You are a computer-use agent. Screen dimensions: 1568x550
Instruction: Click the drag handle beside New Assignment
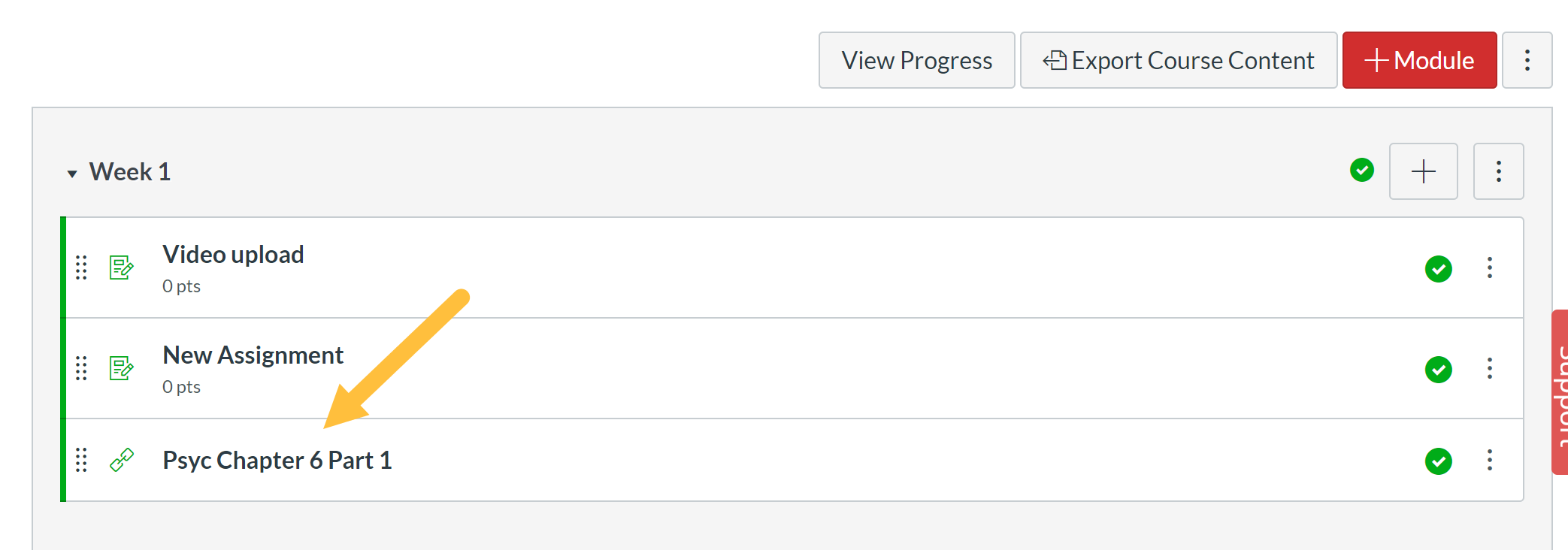click(81, 368)
